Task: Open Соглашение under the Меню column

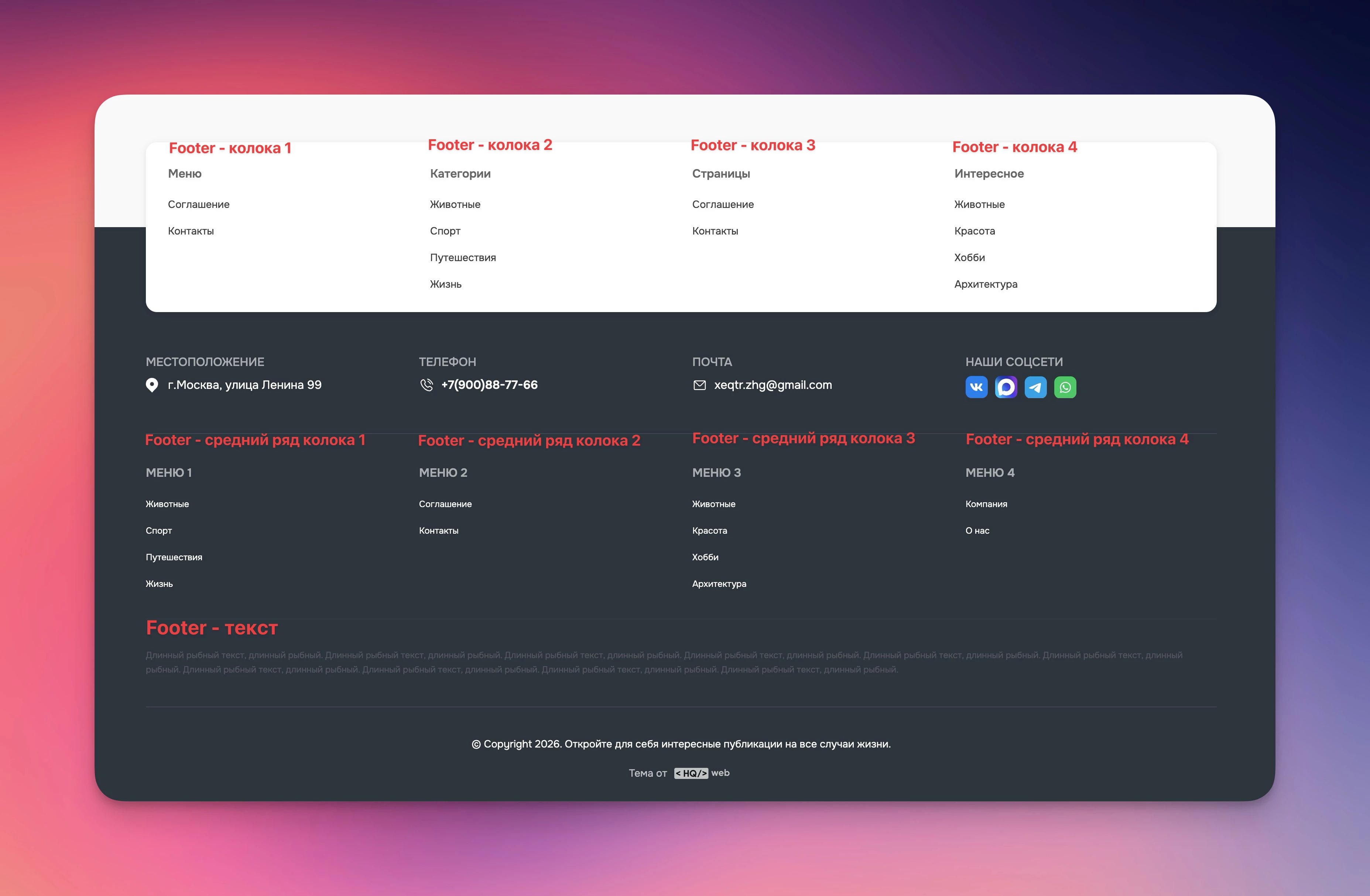Action: tap(199, 204)
